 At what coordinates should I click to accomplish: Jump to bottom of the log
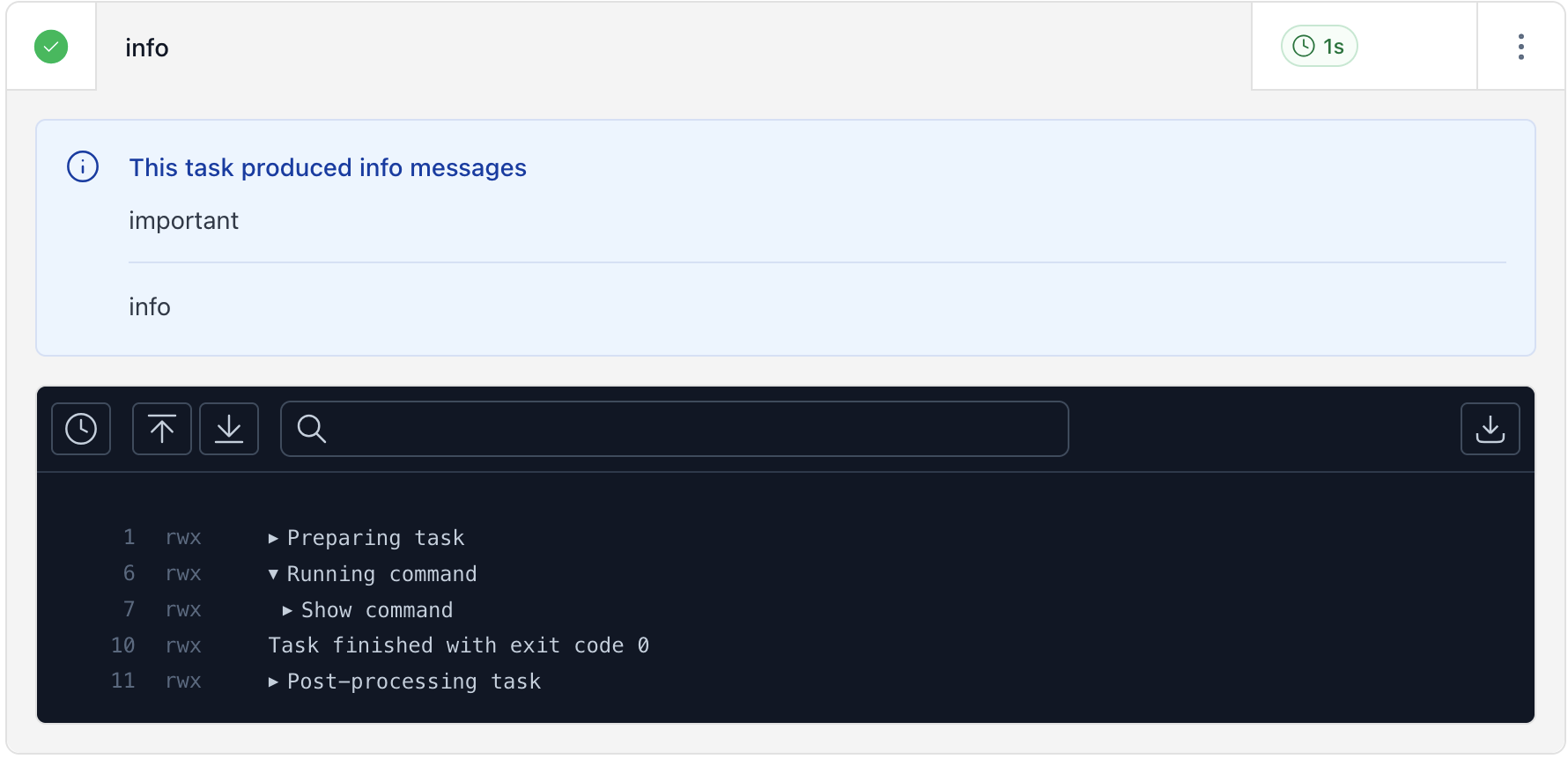coord(229,429)
